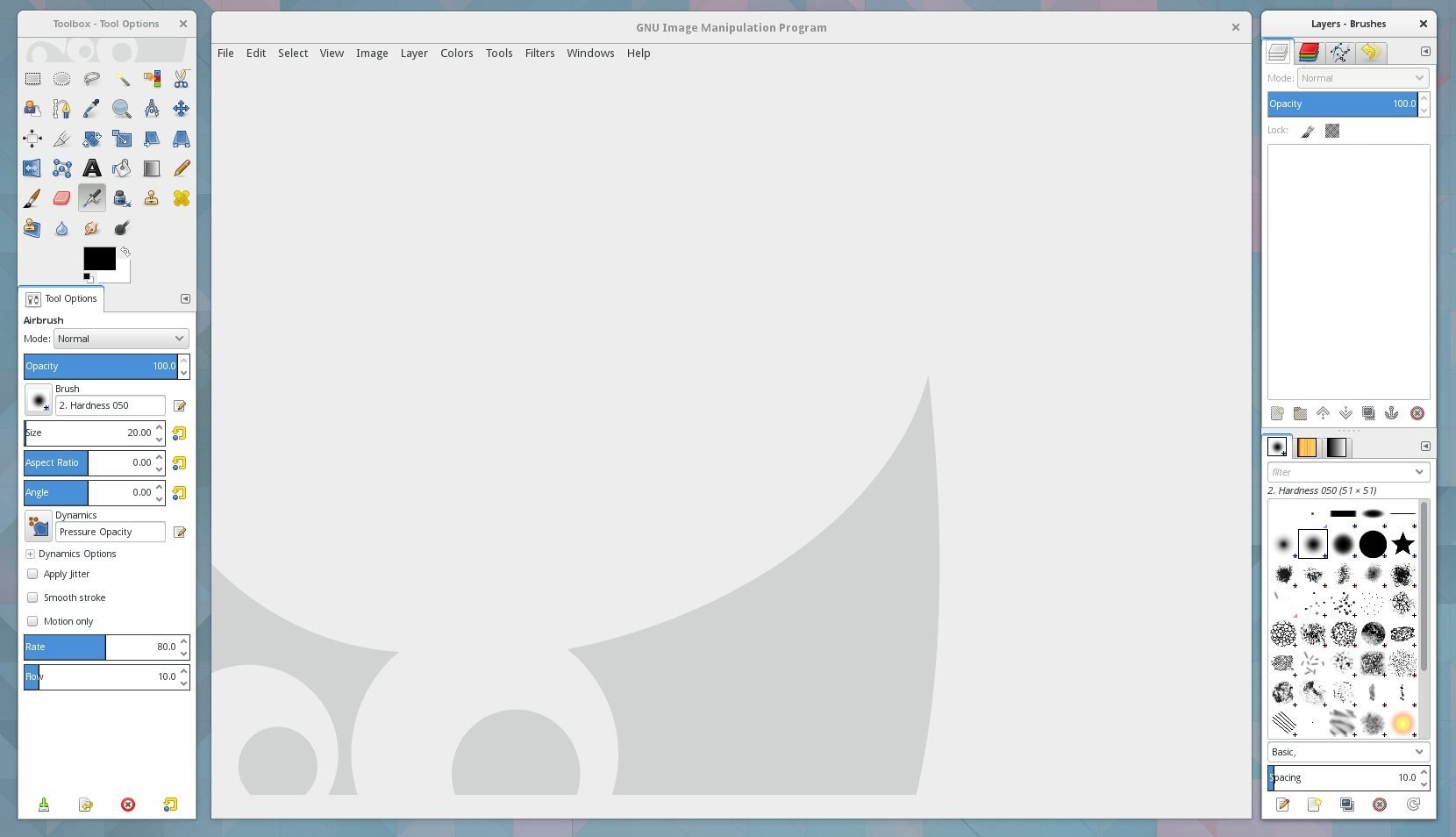This screenshot has width=1456, height=837.
Task: Click the Pressure Opacity dynamics field
Action: point(110,533)
